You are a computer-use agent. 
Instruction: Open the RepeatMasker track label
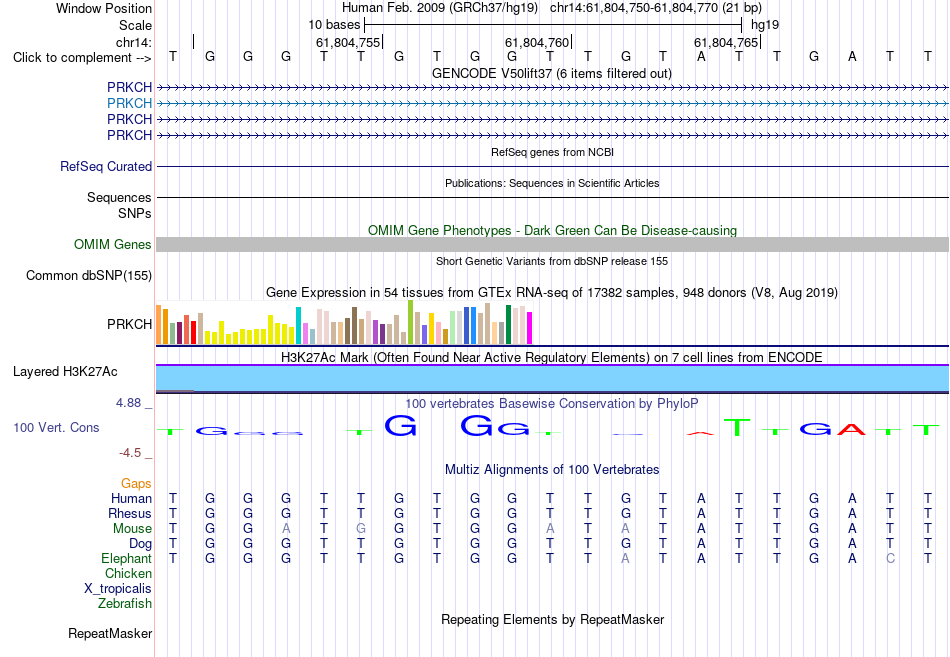(x=110, y=633)
